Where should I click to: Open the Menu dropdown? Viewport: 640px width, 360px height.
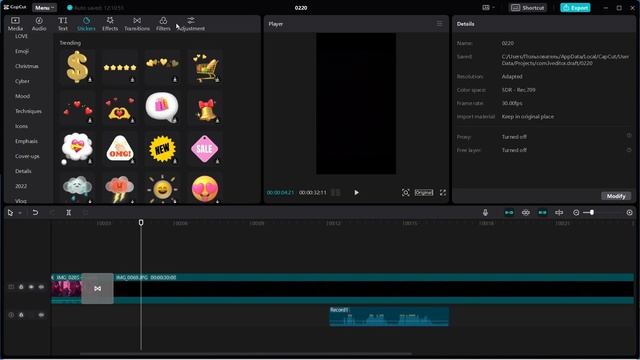point(44,8)
